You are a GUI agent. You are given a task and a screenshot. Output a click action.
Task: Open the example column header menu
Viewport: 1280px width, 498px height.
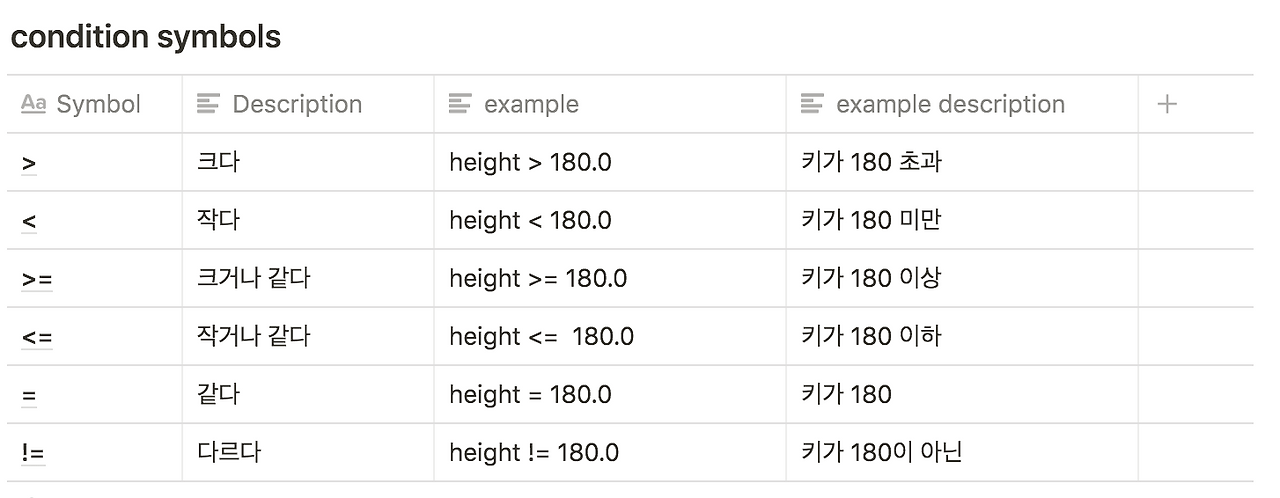(531, 104)
